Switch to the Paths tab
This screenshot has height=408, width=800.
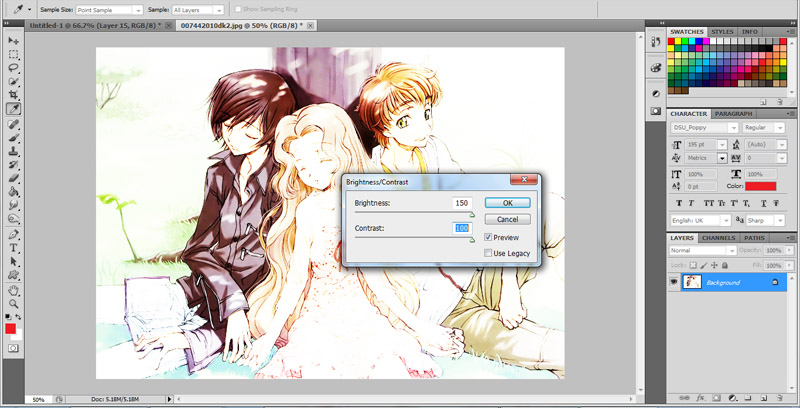754,238
